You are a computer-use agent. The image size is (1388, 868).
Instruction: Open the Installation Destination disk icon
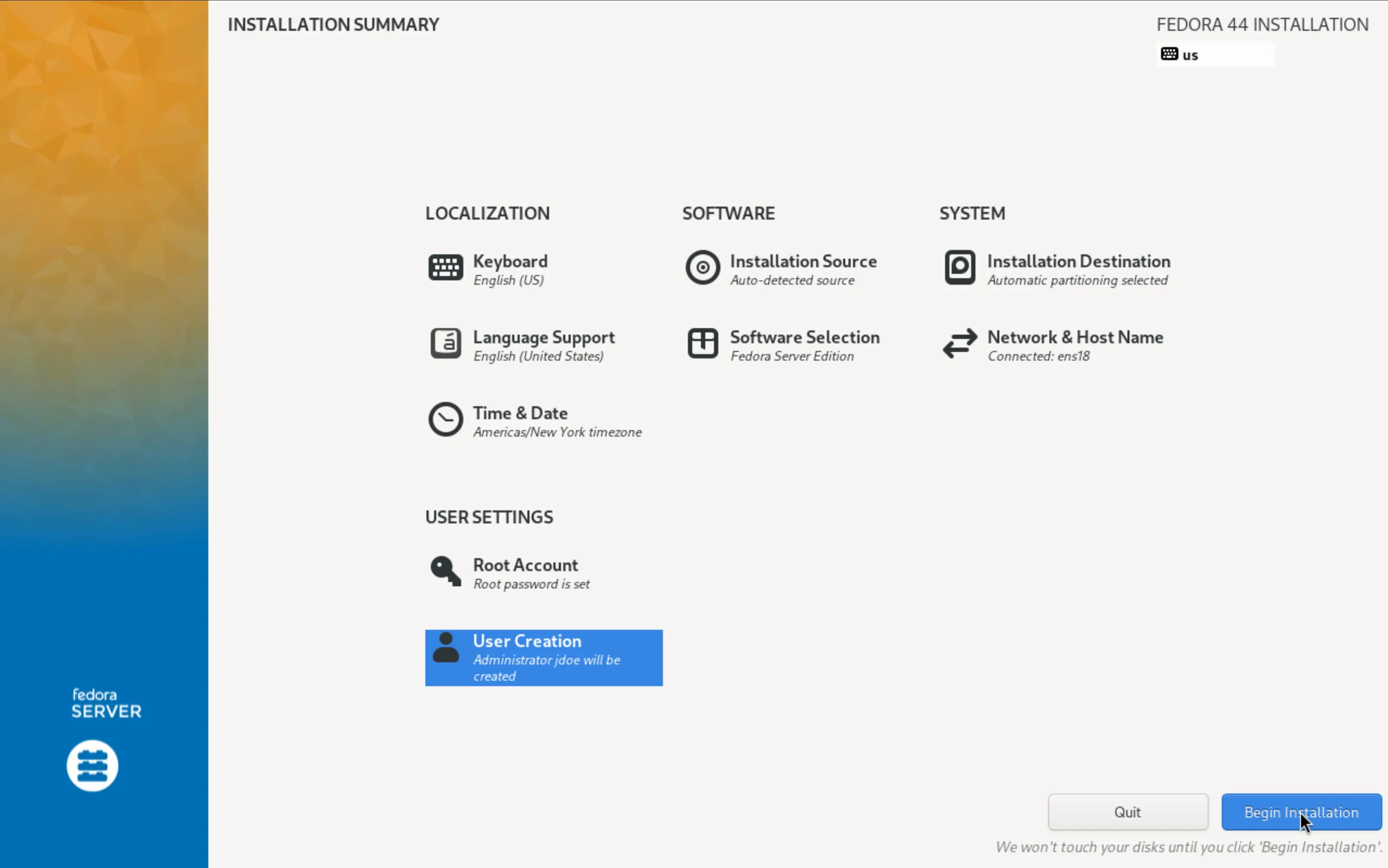[x=960, y=267]
